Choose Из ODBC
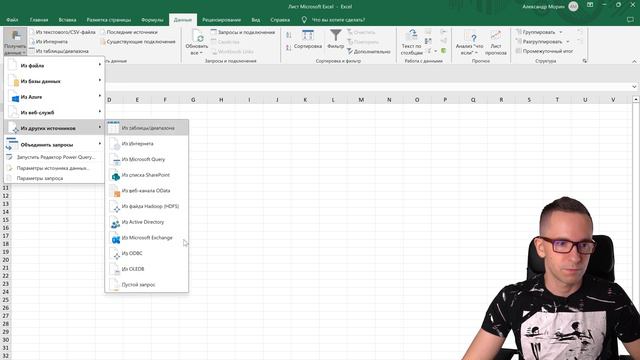The width and height of the screenshot is (640, 360). click(147, 253)
